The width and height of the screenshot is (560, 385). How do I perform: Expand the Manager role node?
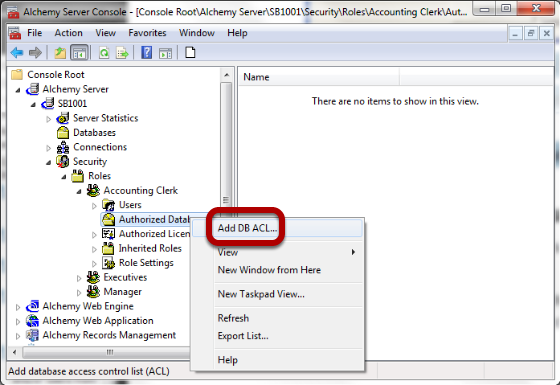pyautogui.click(x=79, y=293)
